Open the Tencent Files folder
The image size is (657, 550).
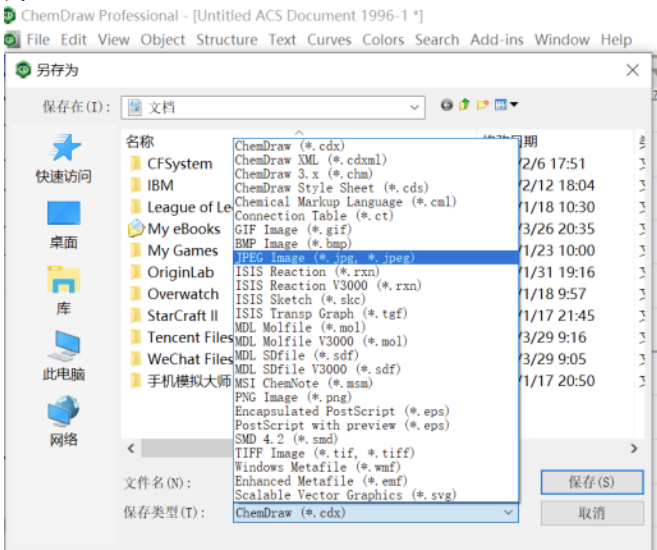pos(181,338)
